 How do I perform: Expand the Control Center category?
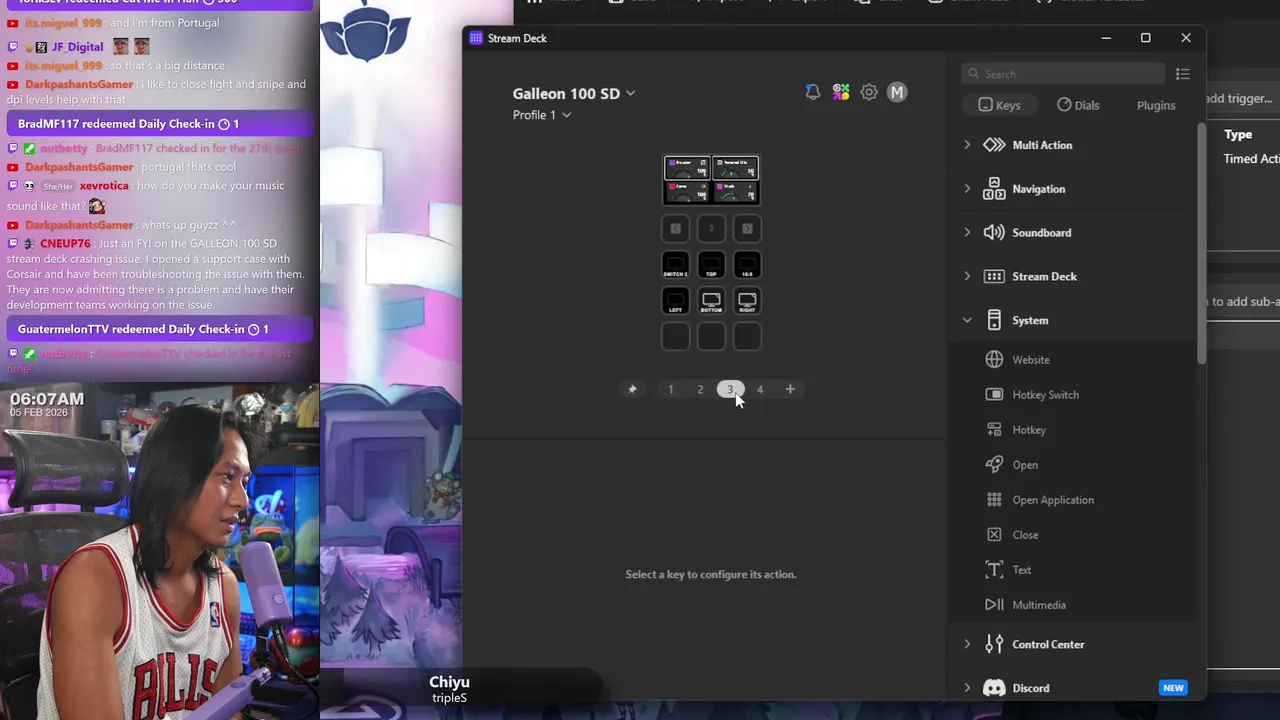tap(967, 645)
